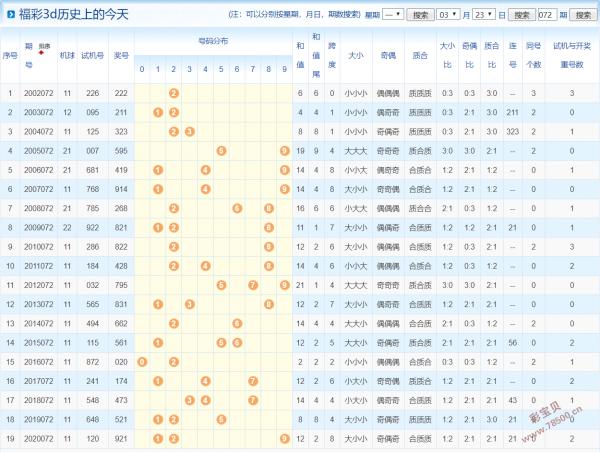Click digit 0 header under 号码分布

click(x=142, y=69)
